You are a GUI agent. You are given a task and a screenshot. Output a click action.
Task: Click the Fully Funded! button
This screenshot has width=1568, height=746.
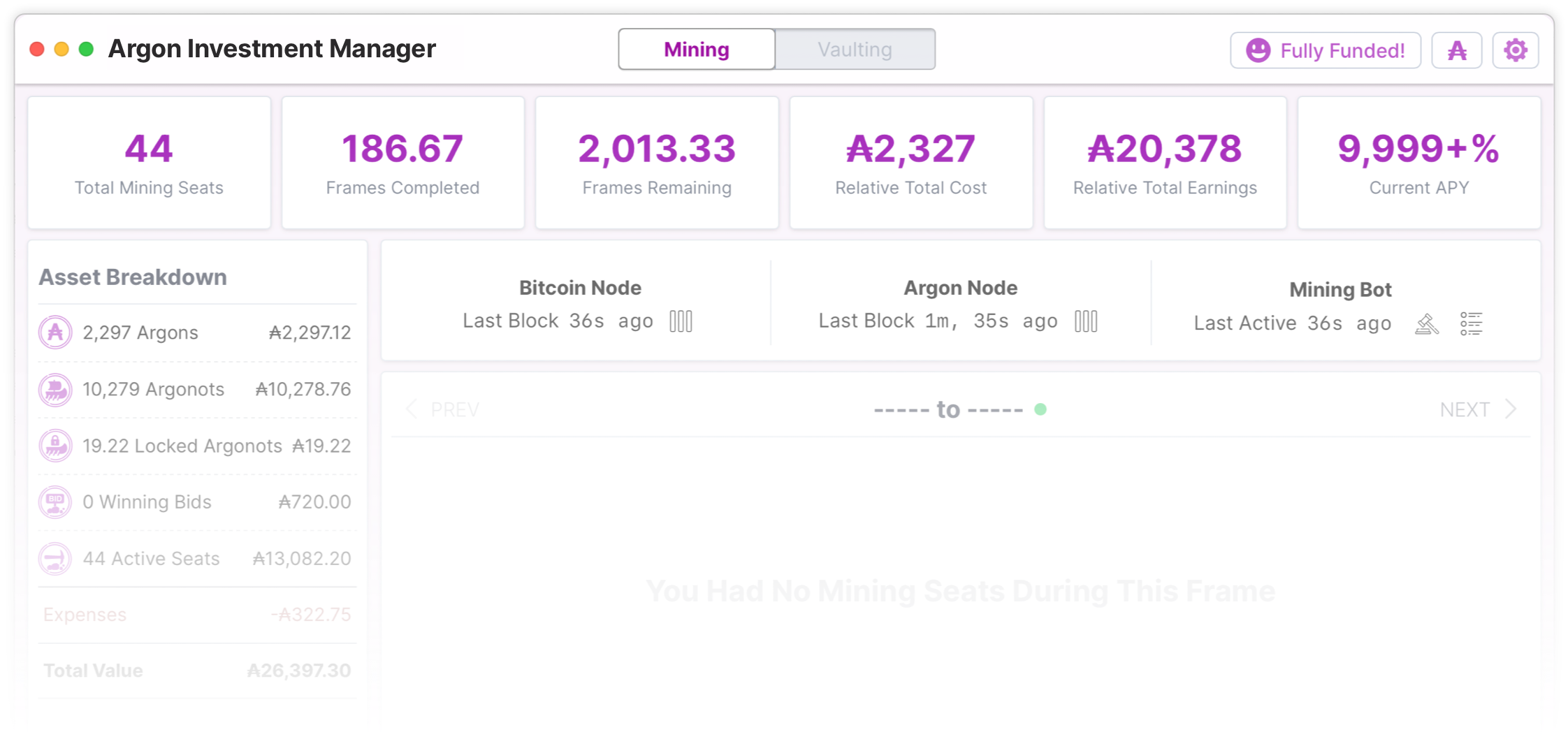tap(1326, 50)
